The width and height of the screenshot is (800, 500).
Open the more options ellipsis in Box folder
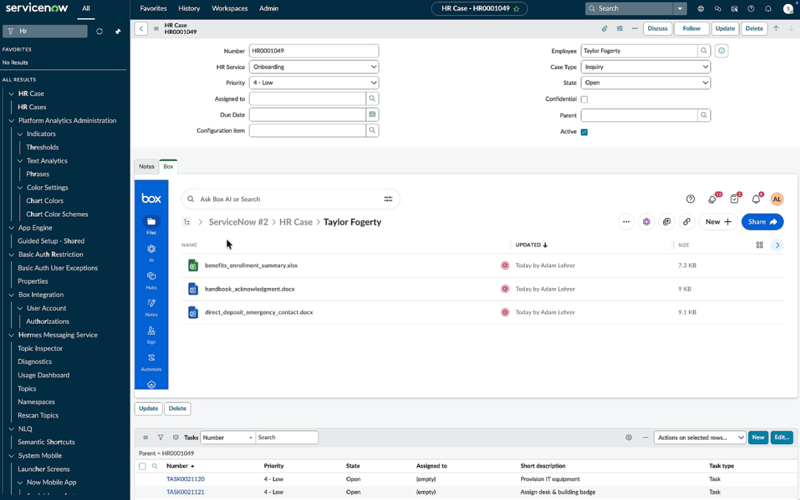(x=626, y=222)
